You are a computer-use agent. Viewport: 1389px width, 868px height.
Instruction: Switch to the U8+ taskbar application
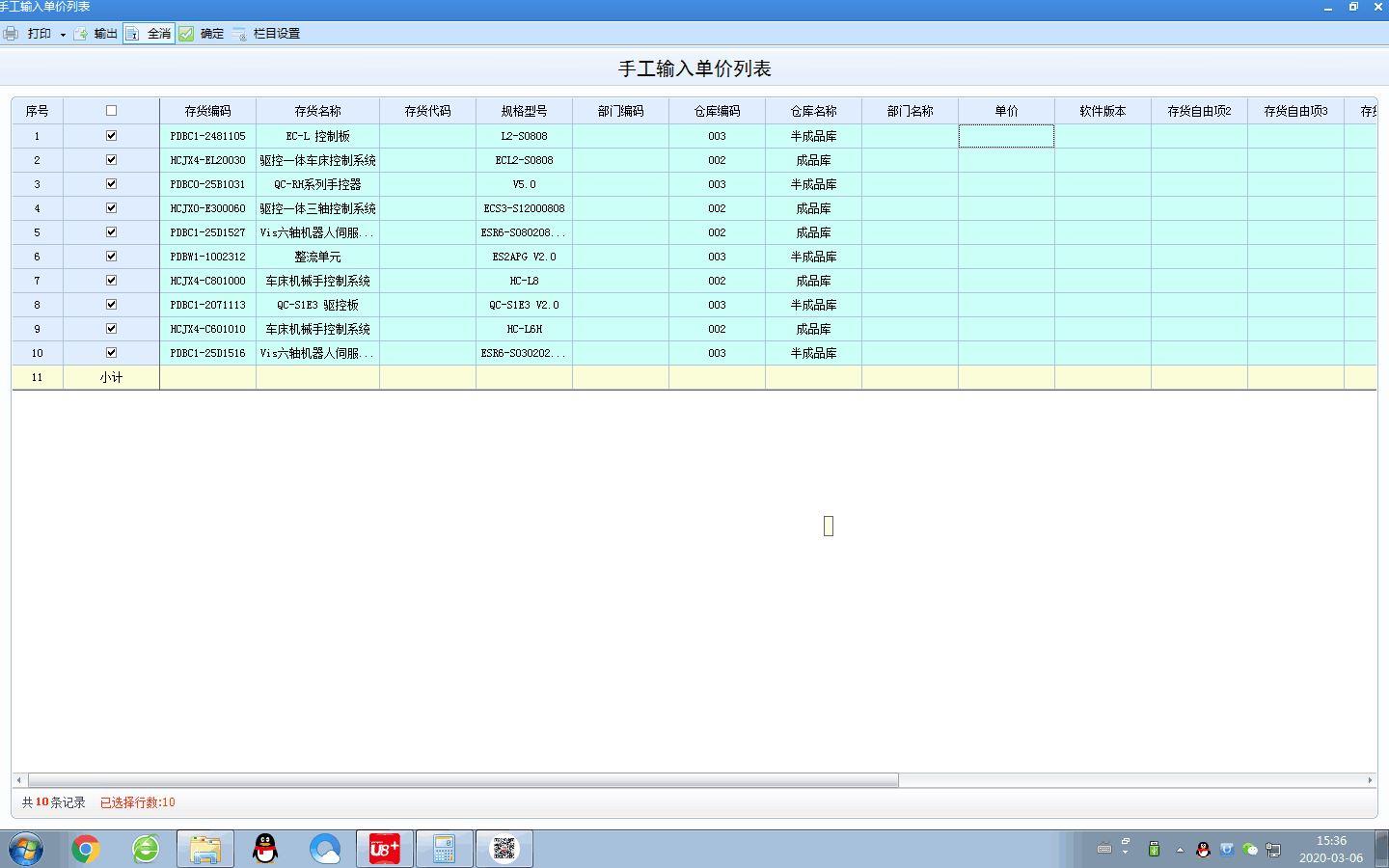pyautogui.click(x=385, y=849)
